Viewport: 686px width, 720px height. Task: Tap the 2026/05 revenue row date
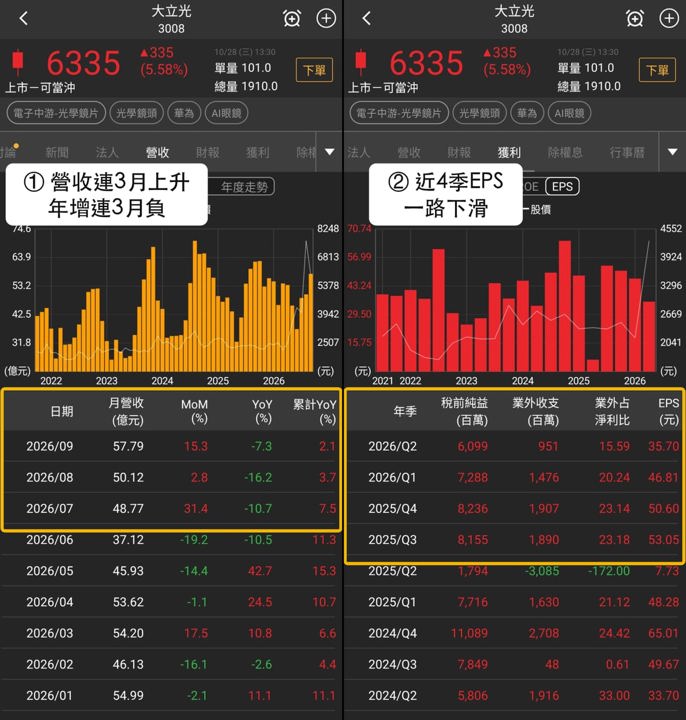tap(50, 571)
